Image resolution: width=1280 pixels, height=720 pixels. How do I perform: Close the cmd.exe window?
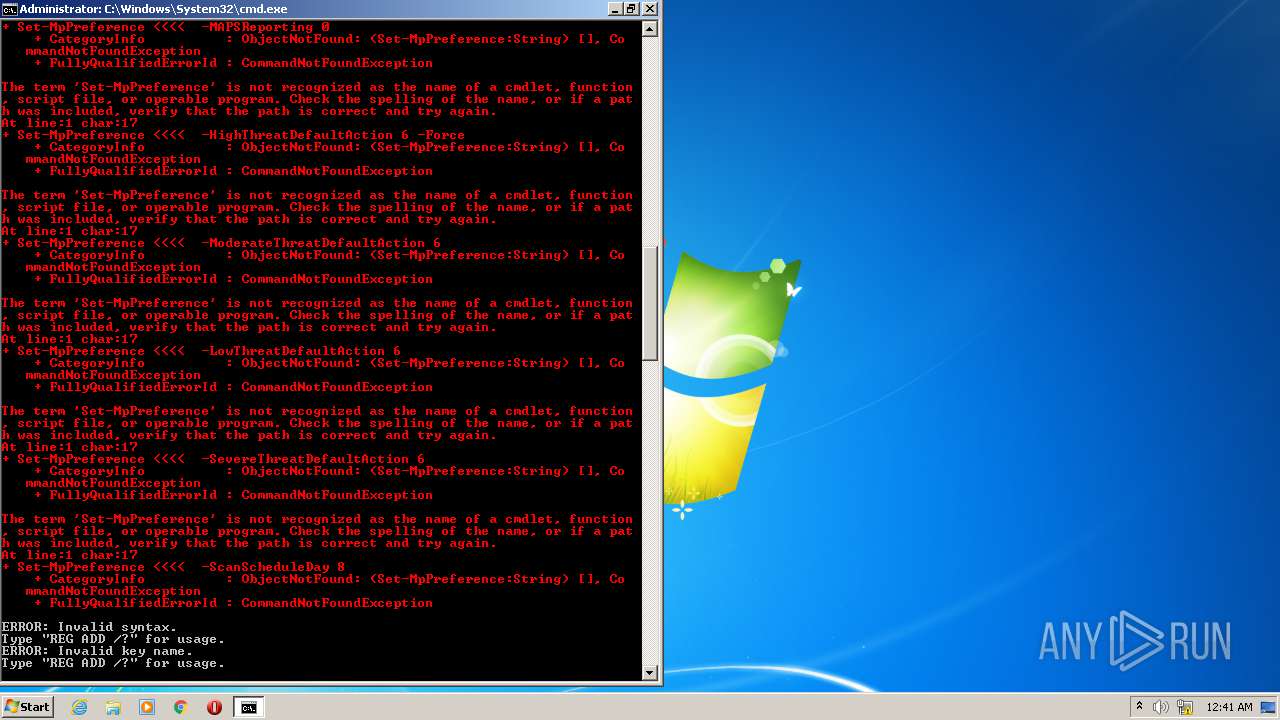(x=649, y=9)
